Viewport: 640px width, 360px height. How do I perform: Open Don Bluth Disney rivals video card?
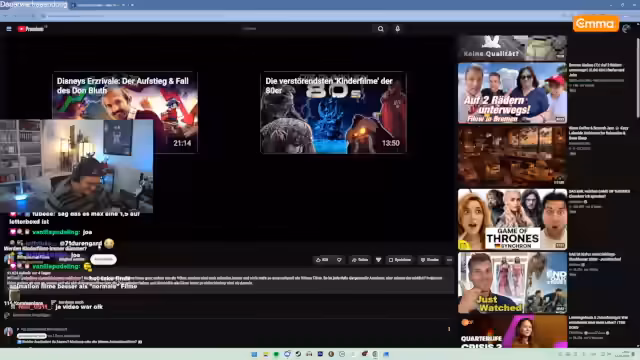(x=125, y=112)
